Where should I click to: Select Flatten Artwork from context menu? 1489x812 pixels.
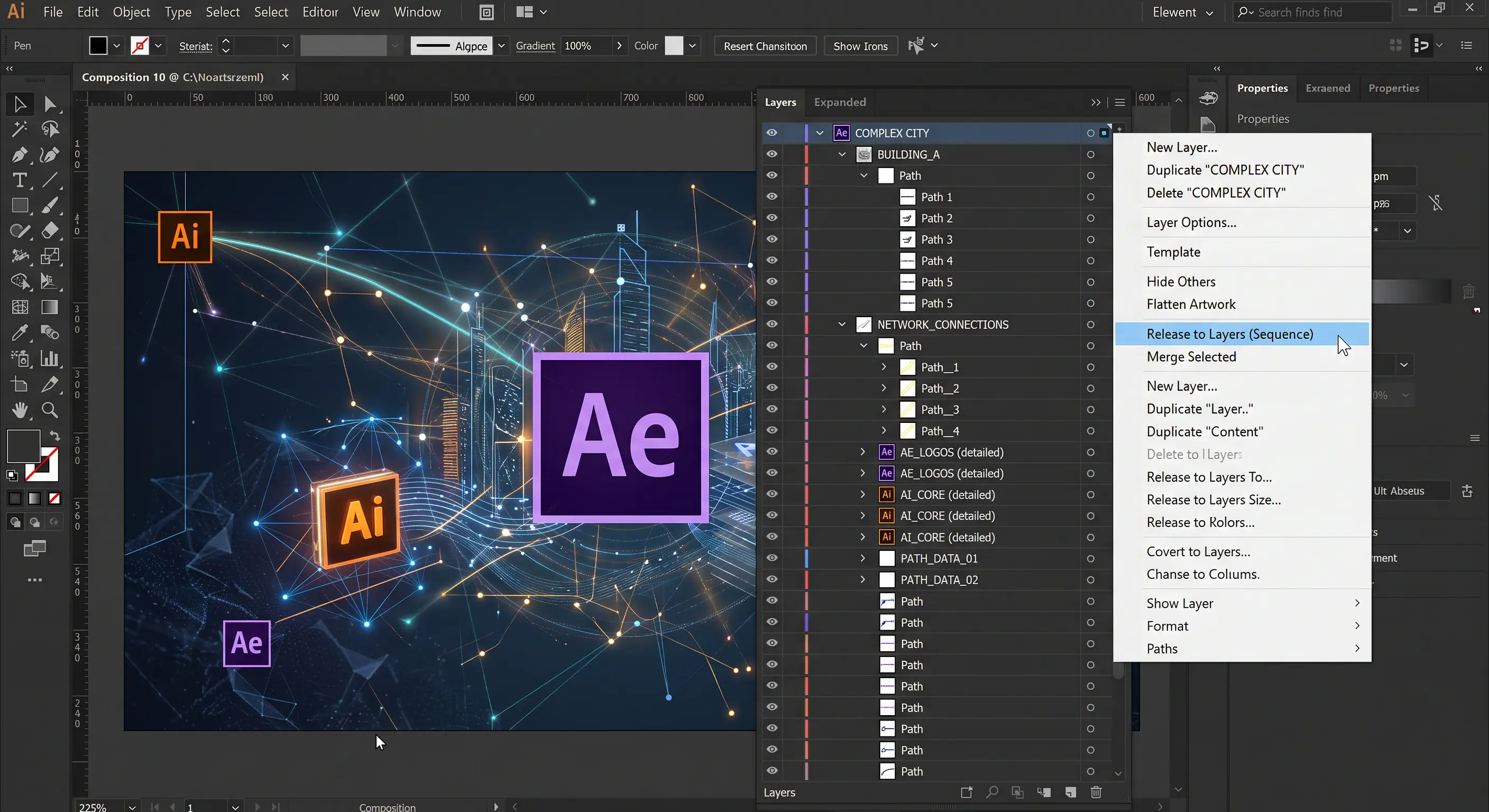tap(1191, 304)
